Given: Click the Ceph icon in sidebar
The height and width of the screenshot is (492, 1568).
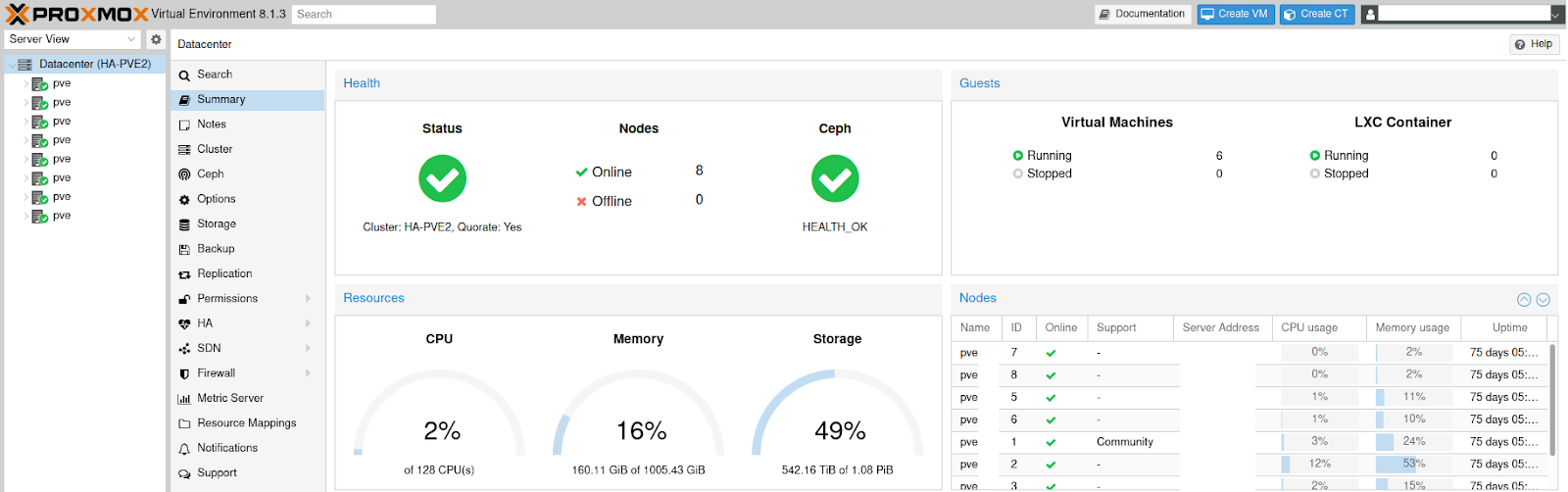Looking at the screenshot, I should click(x=184, y=174).
